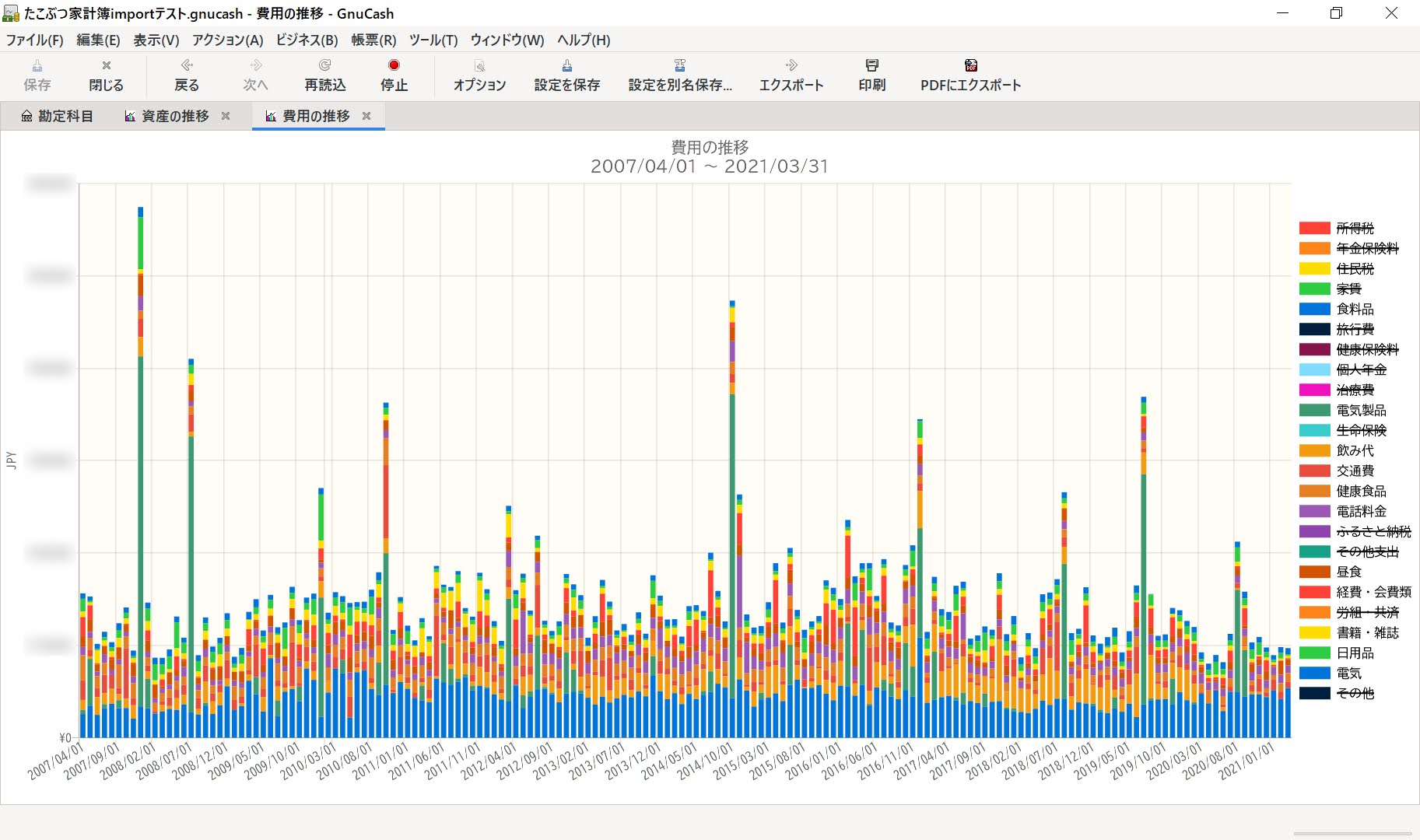Go back with the 戻る toolbar icon
Viewport: 1420px width, 840px height.
pos(187,65)
